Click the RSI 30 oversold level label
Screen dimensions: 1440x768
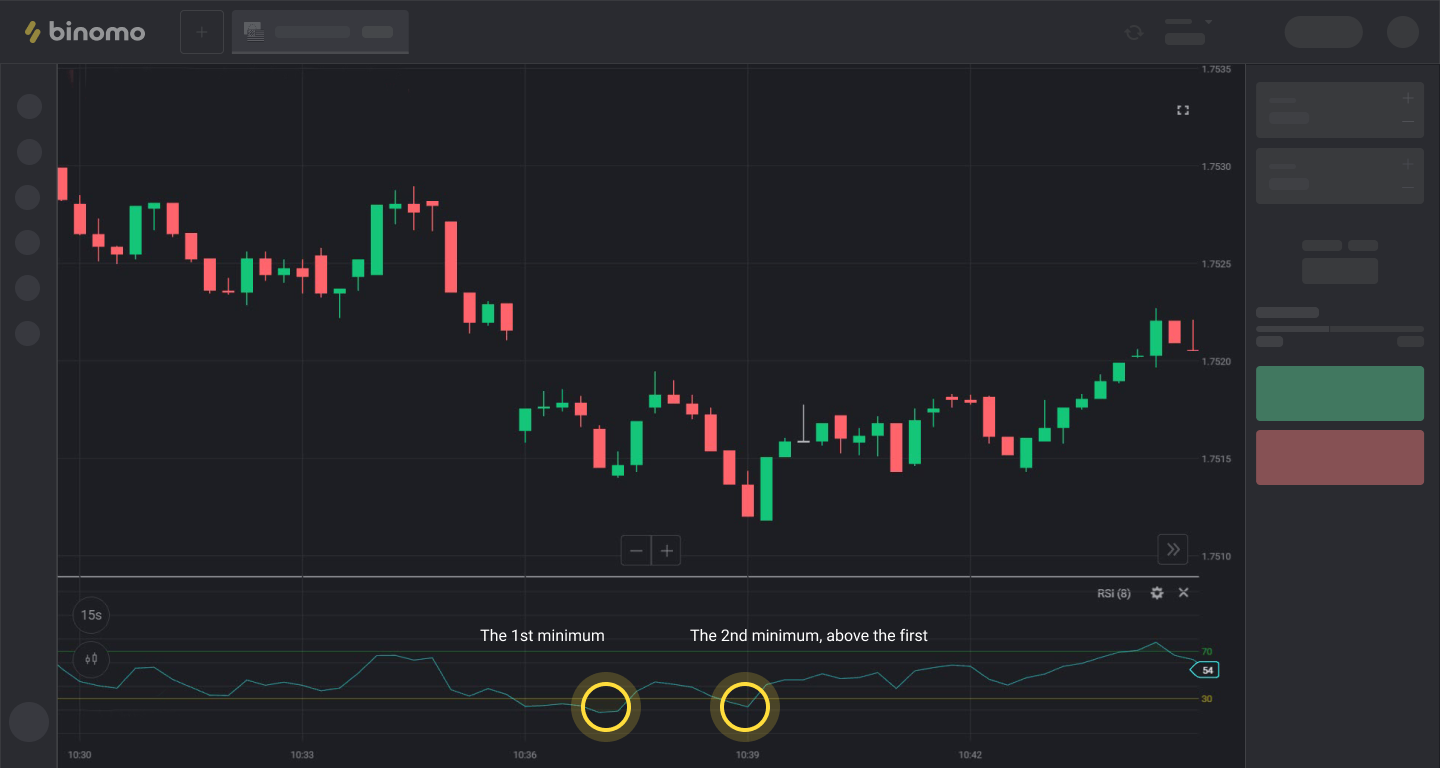point(1207,699)
